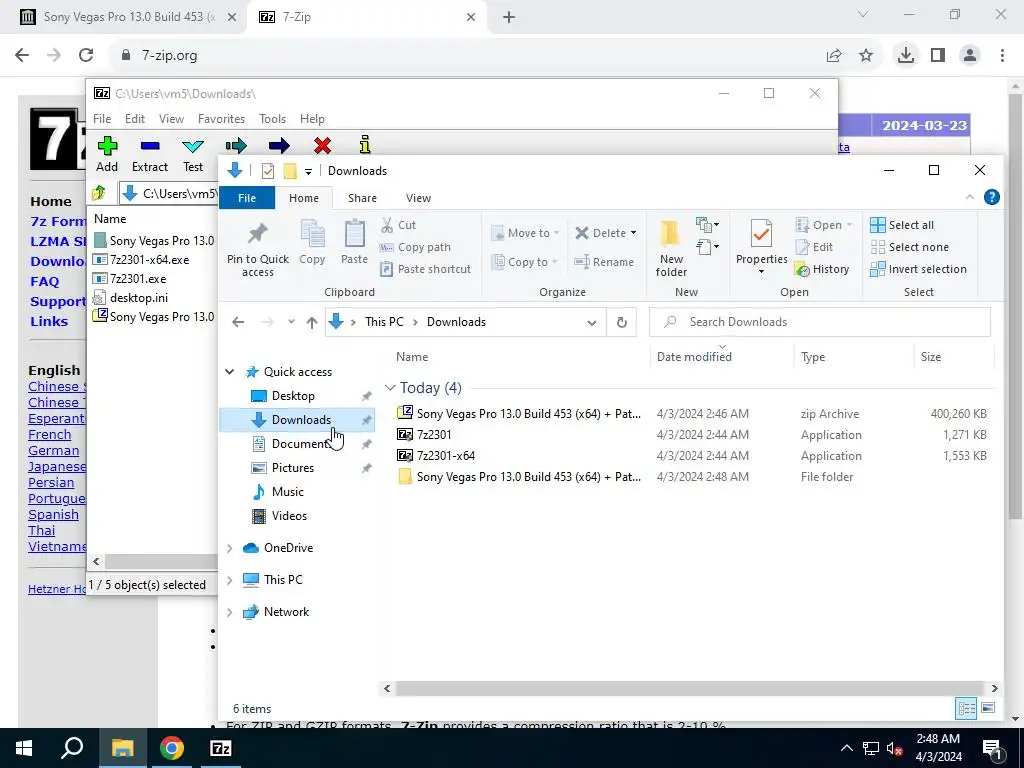The width and height of the screenshot is (1024, 768).
Task: Open Windows Start menu
Action: click(24, 748)
